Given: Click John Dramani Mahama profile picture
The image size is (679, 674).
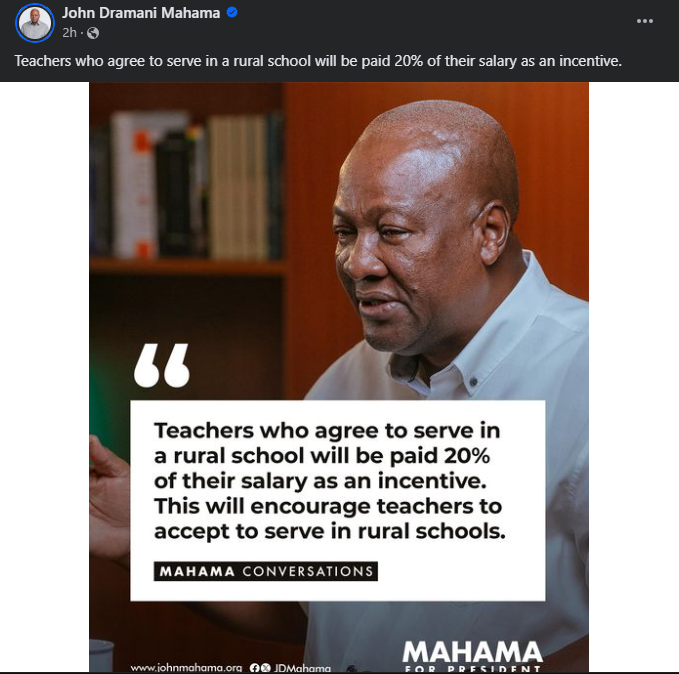Looking at the screenshot, I should [35, 23].
